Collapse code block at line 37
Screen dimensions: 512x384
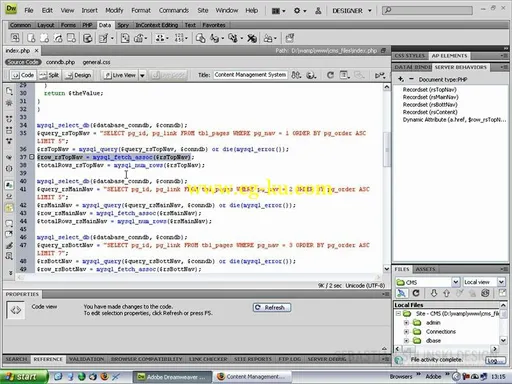point(32,157)
